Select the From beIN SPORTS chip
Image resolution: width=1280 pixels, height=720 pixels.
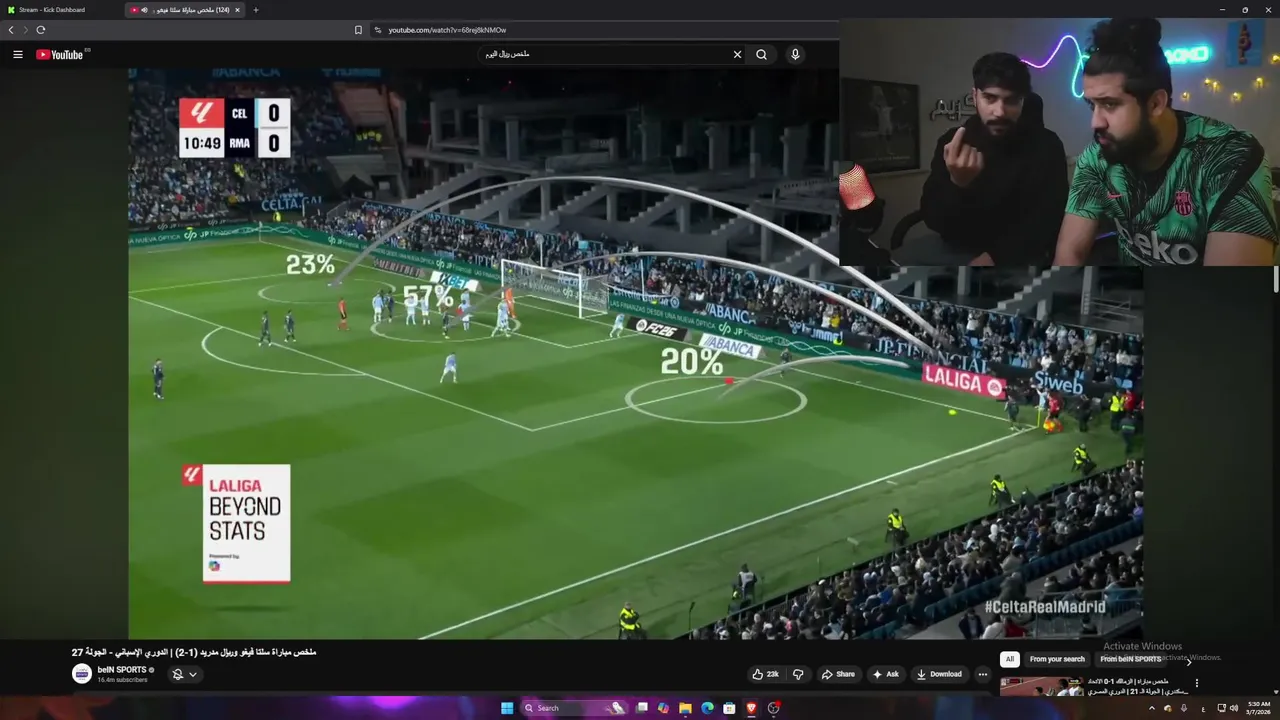click(1131, 659)
